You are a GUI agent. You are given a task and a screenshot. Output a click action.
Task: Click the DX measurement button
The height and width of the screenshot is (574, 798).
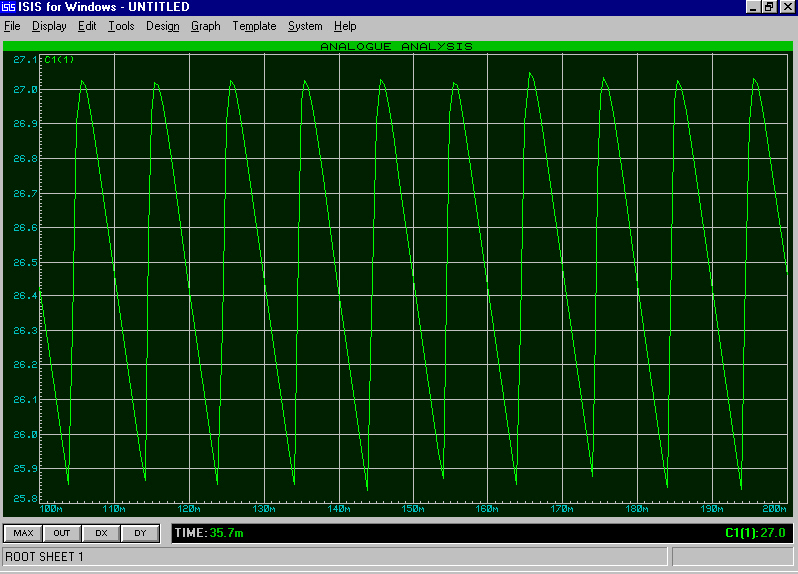click(x=101, y=533)
